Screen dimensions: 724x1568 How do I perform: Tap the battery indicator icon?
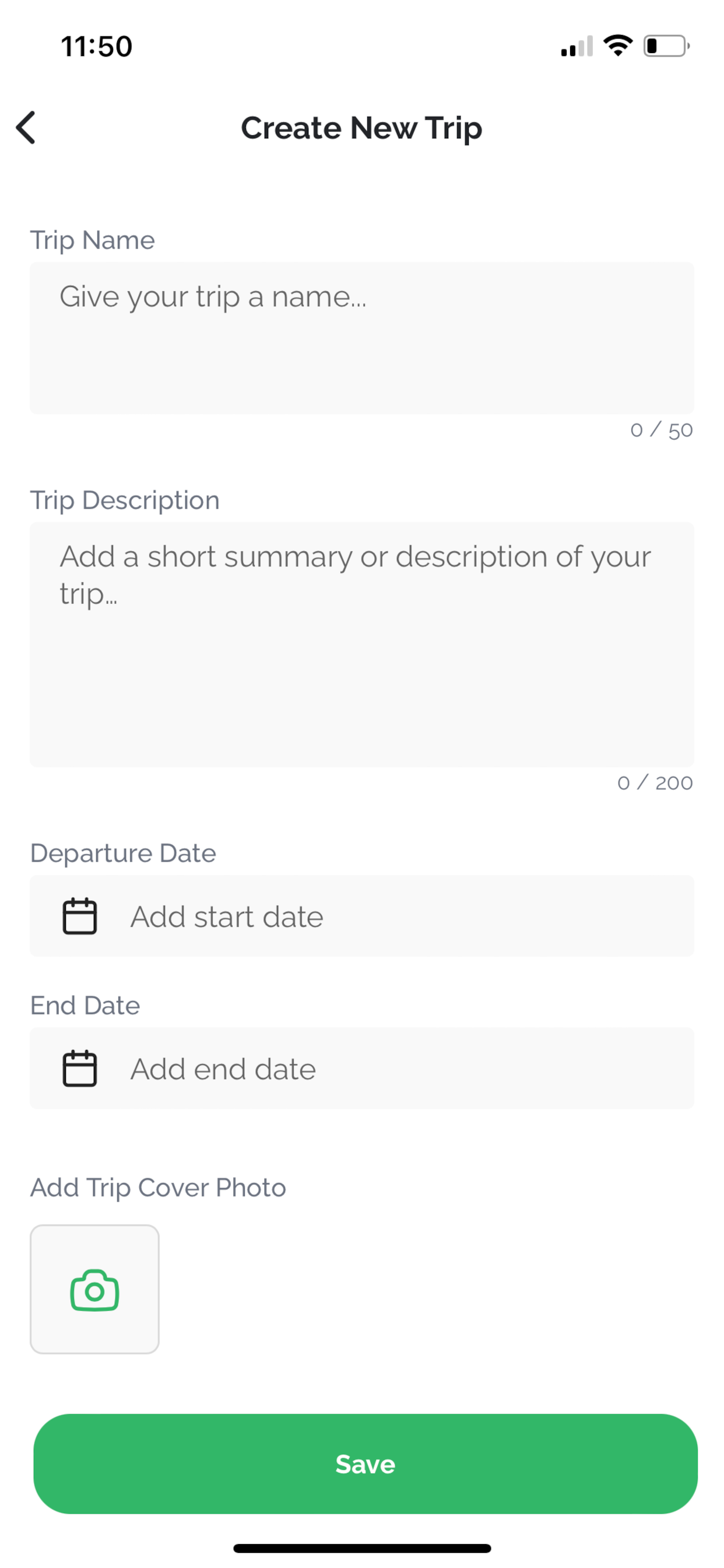click(666, 45)
